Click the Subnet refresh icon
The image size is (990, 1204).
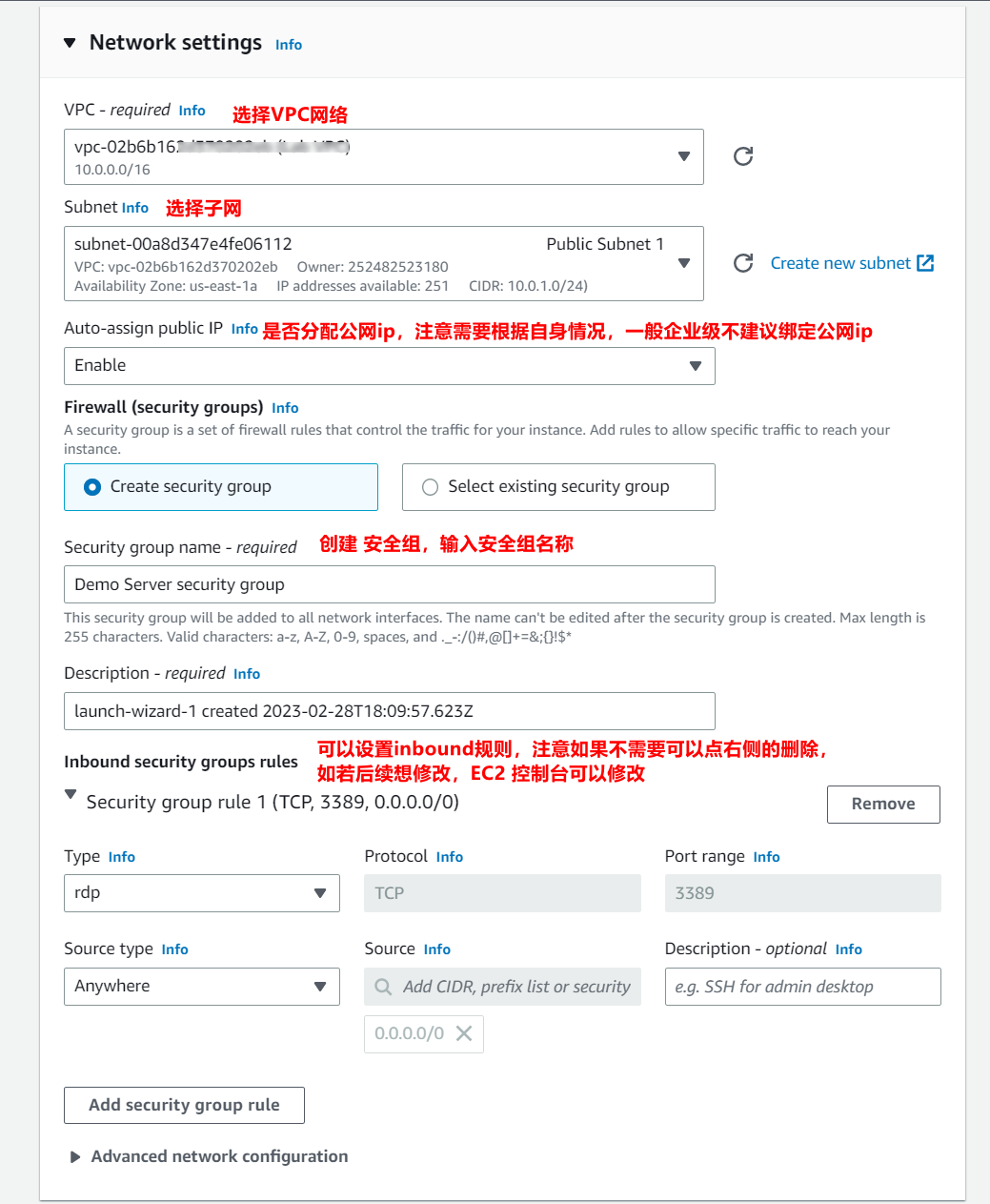743,263
